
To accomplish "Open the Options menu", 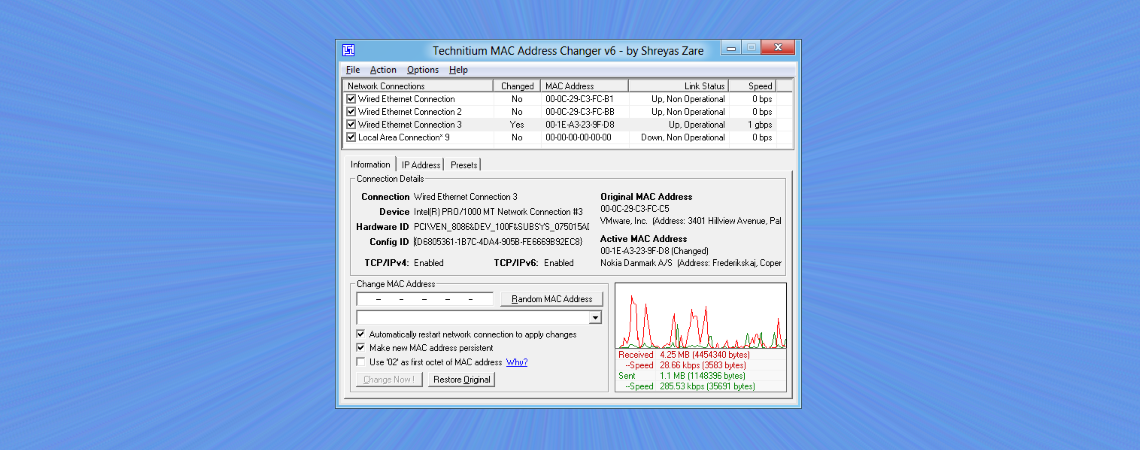I will pyautogui.click(x=422, y=70).
